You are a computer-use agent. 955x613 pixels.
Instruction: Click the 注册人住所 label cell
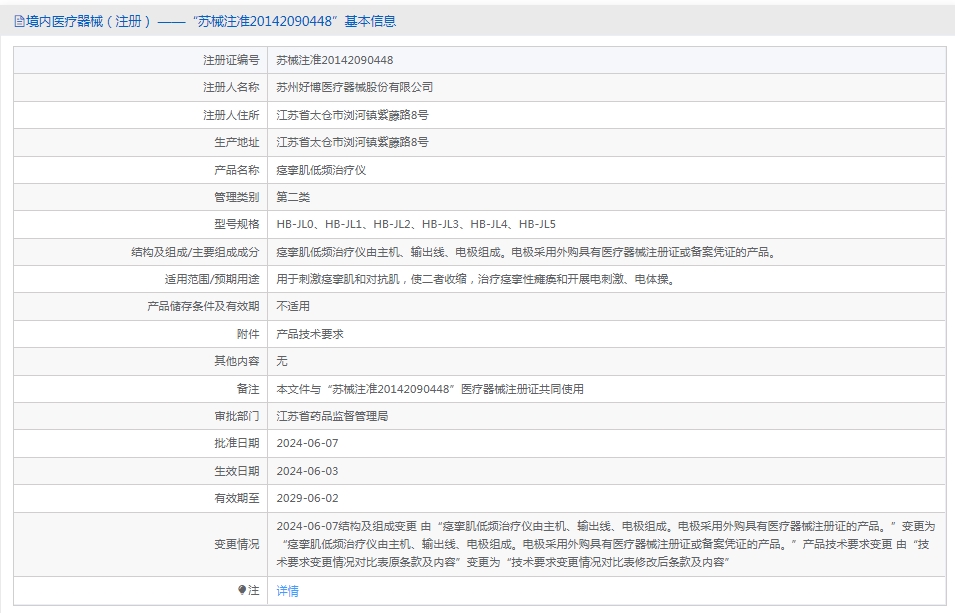(x=141, y=115)
